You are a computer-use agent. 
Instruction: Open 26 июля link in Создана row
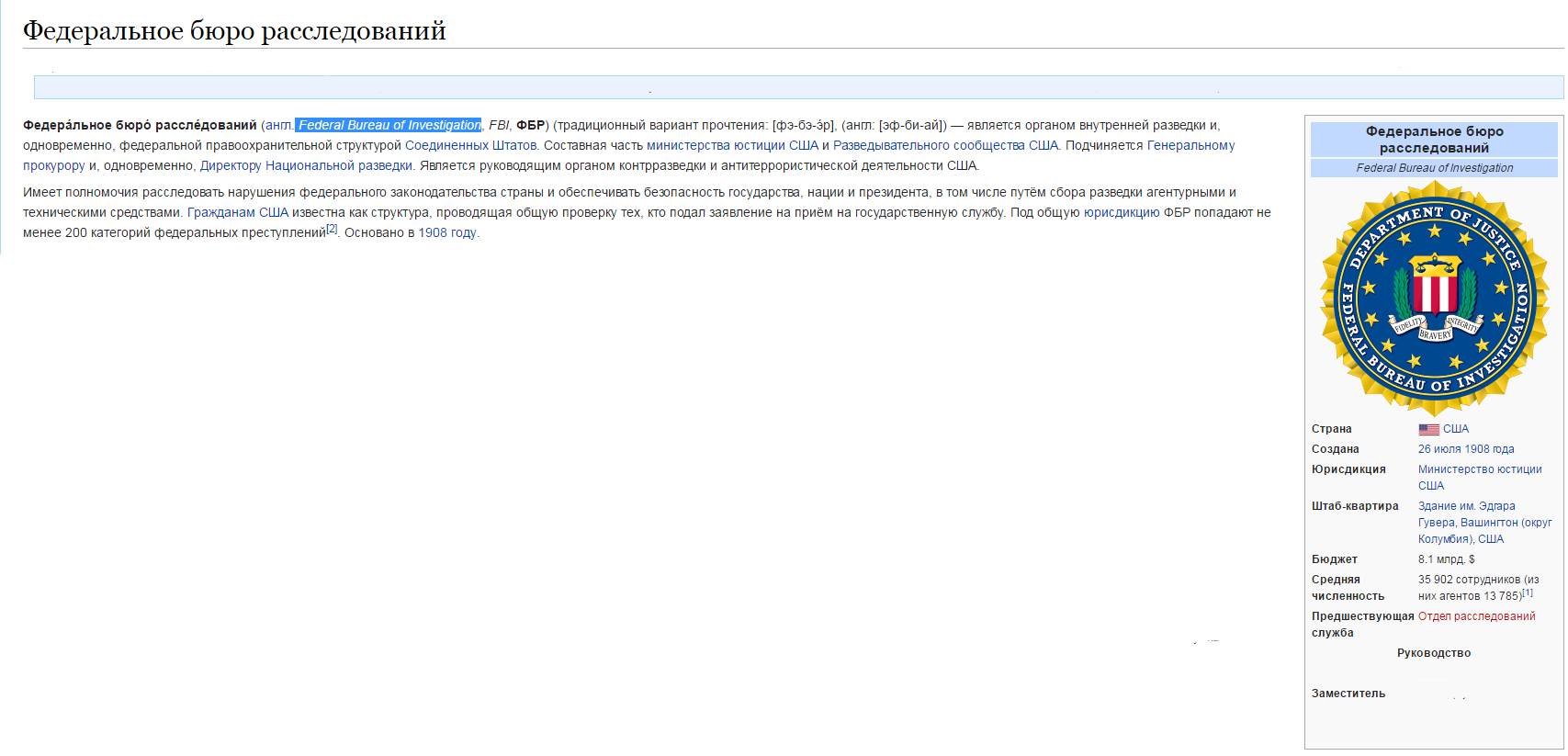[1439, 449]
